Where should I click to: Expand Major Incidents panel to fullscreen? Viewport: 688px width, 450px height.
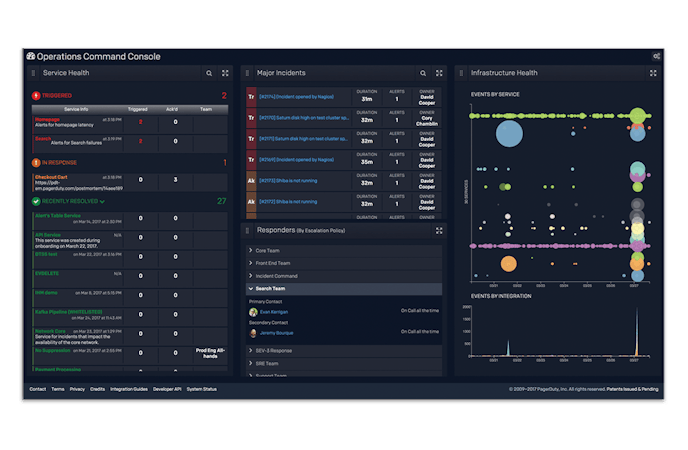[439, 73]
